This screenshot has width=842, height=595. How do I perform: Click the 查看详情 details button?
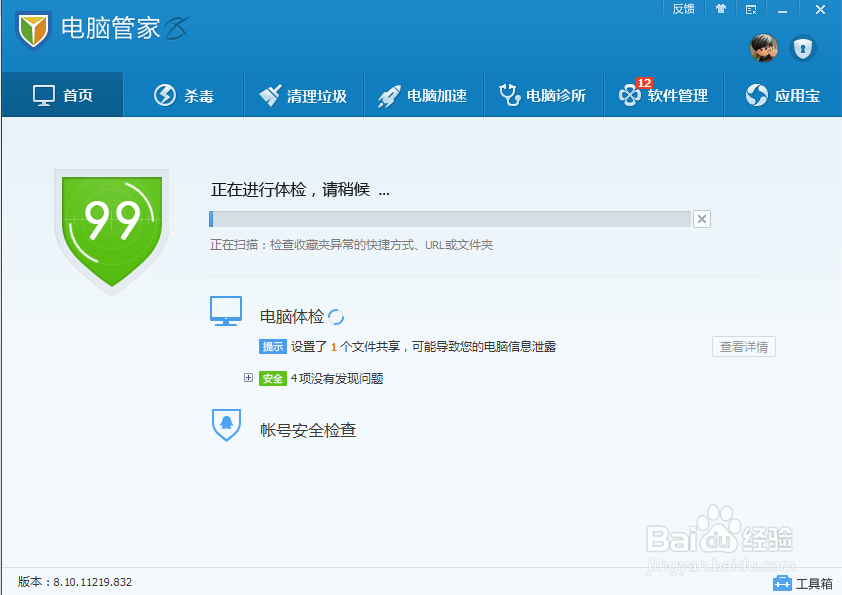[744, 346]
